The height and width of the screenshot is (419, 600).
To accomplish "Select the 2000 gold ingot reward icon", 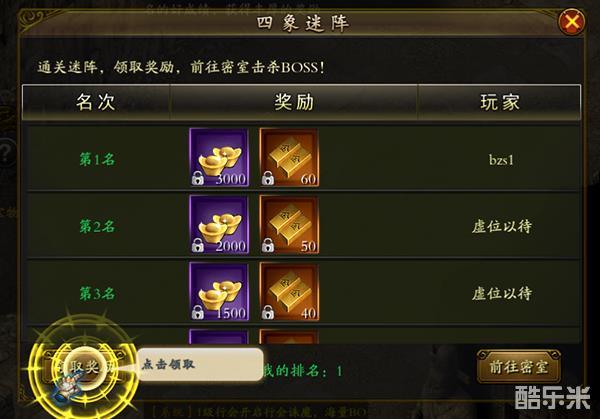I will tap(219, 225).
